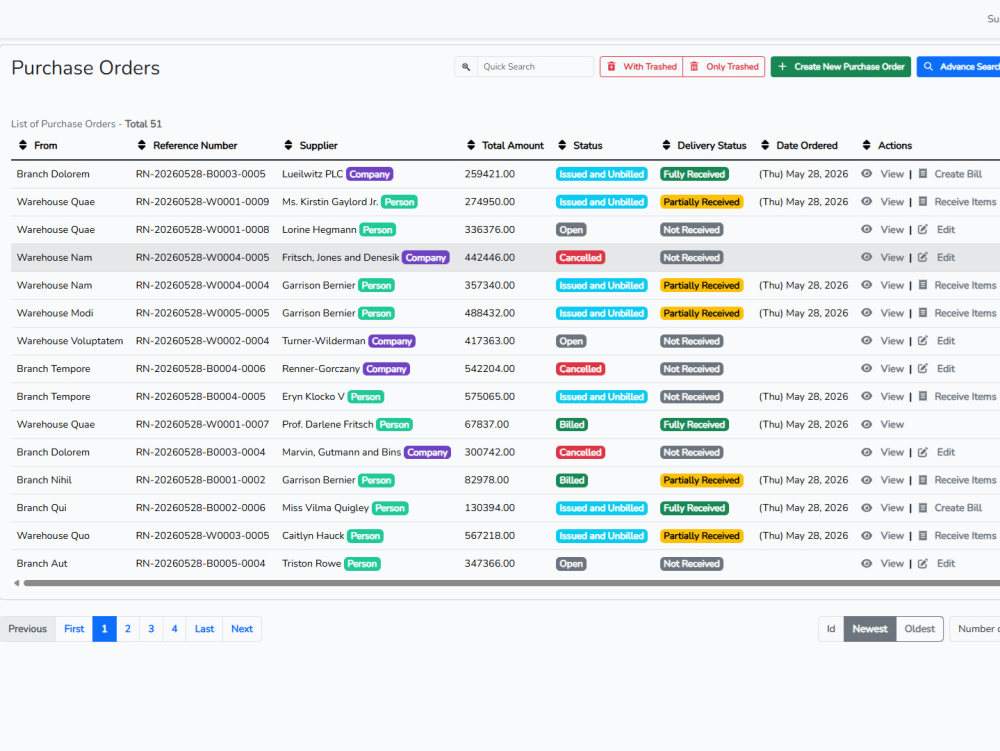The height and width of the screenshot is (751, 1000).
Task: Click reference RN-20260528-W0002-0004
Action: pos(202,341)
